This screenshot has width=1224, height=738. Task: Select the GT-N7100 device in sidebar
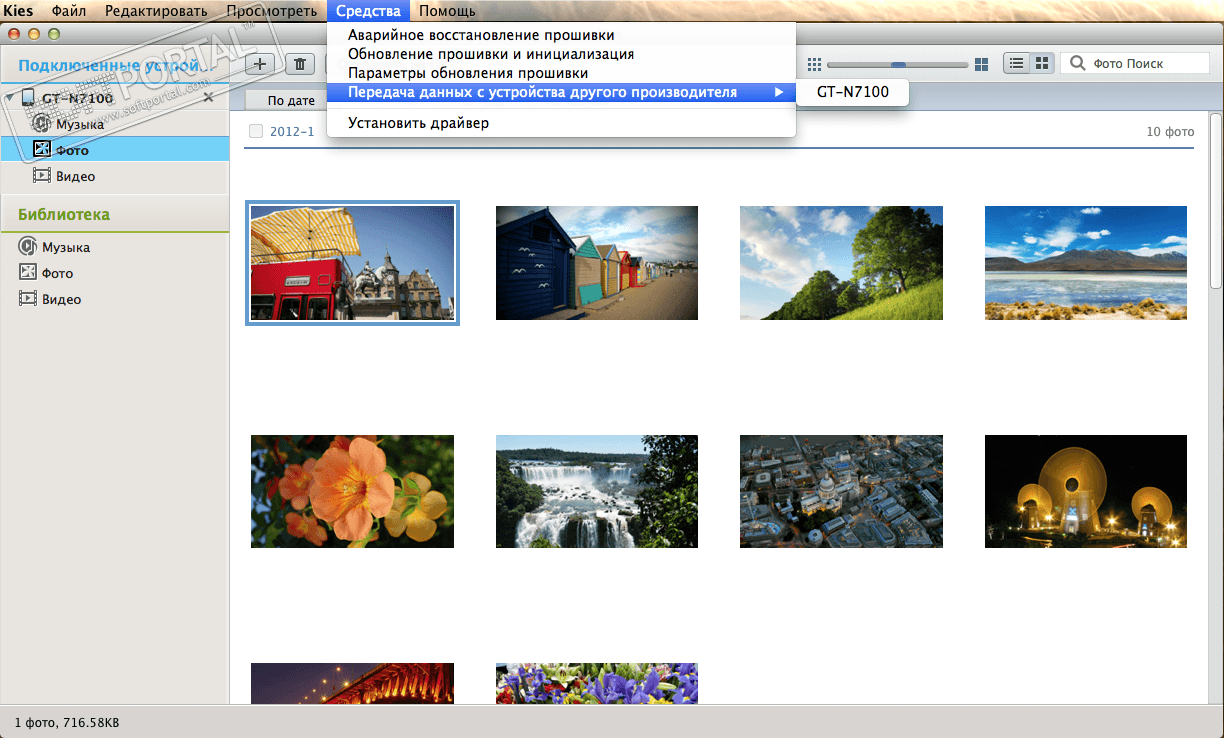(x=78, y=99)
